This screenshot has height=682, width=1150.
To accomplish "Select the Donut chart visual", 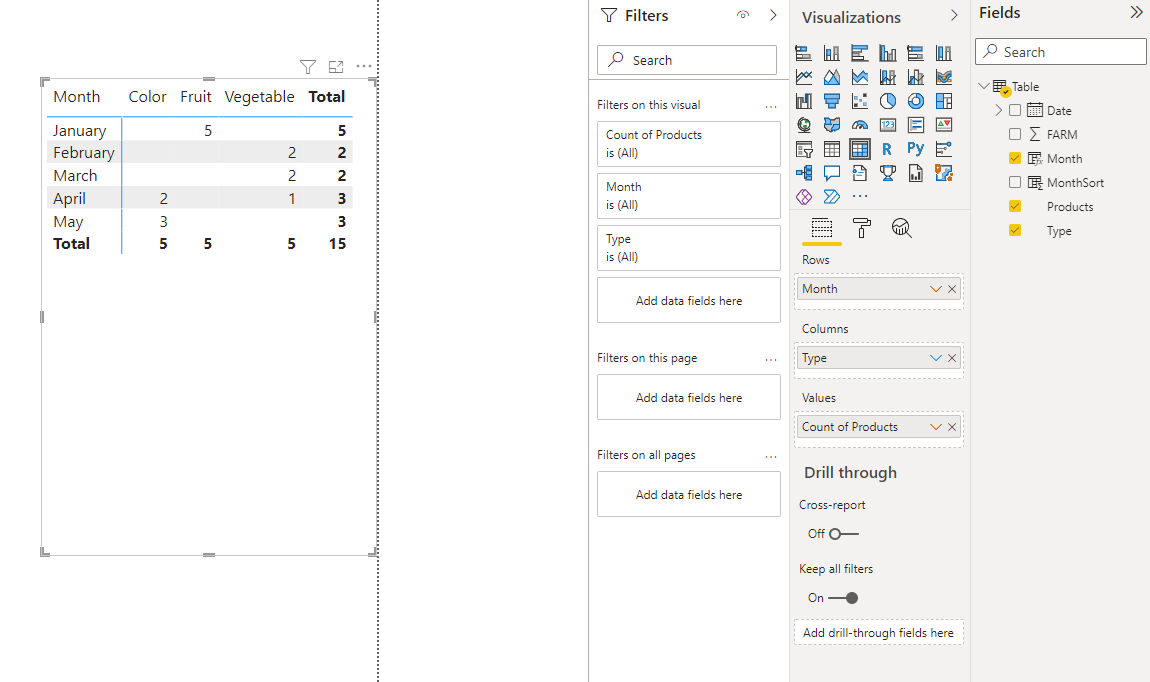I will point(915,101).
